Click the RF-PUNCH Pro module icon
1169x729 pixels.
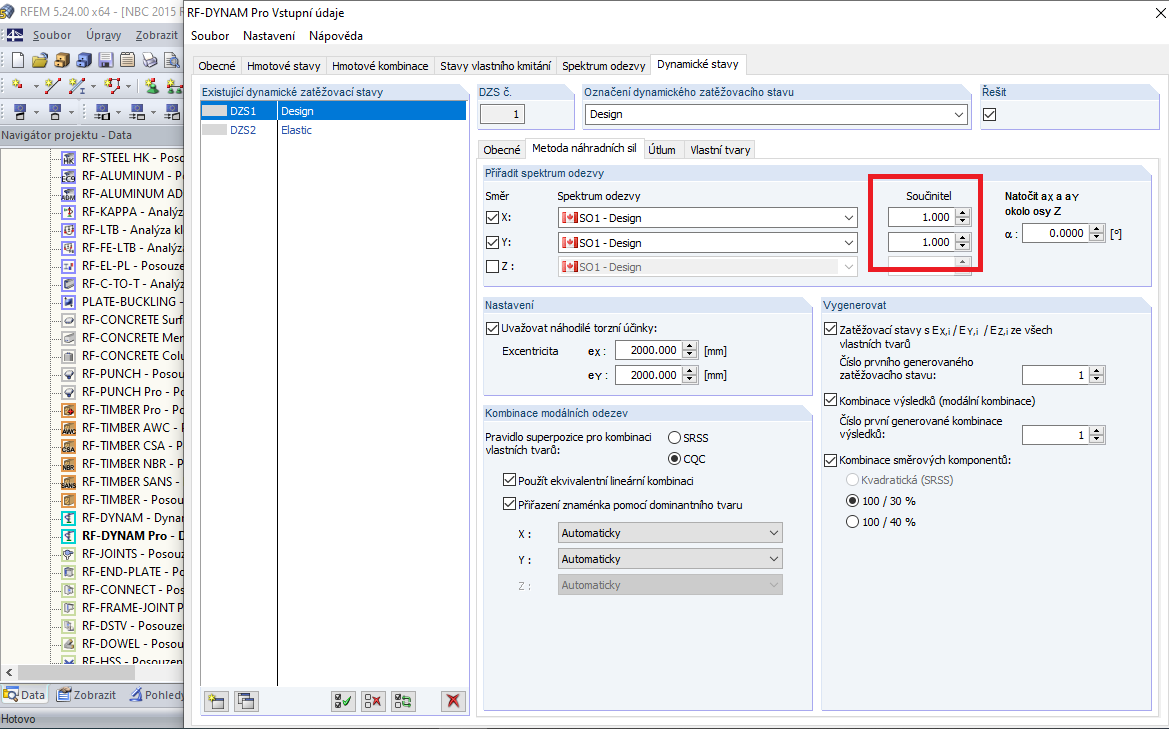click(x=69, y=392)
